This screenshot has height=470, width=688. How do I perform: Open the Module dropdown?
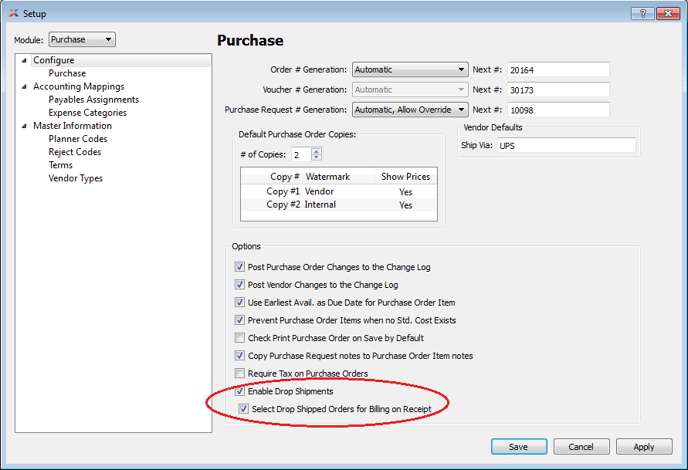[83, 40]
